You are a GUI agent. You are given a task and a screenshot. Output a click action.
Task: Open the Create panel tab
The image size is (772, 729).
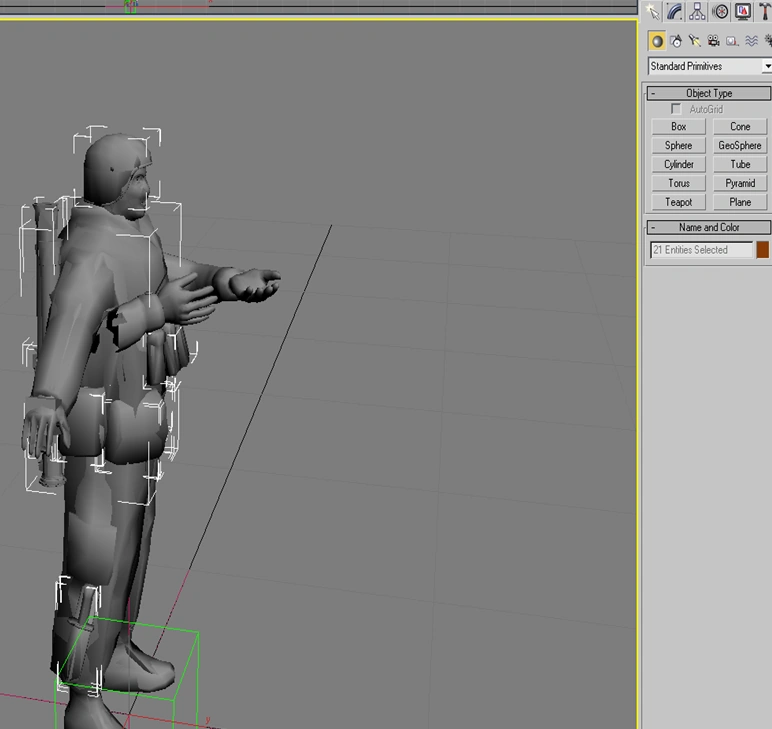tap(653, 12)
